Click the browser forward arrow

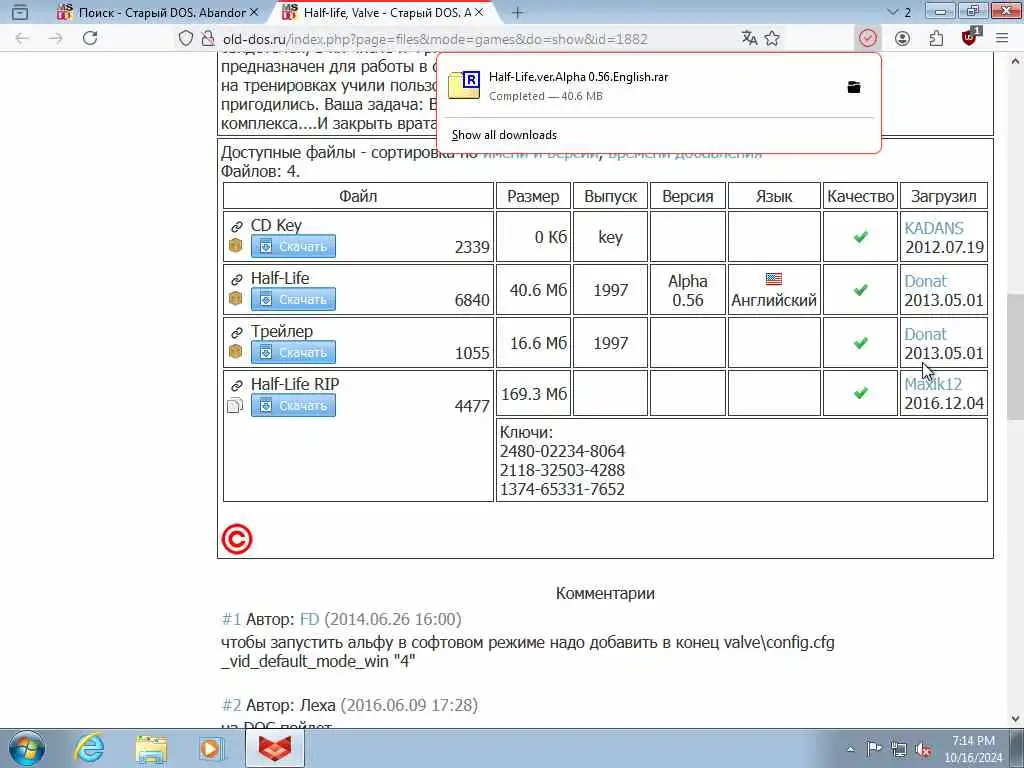pyautogui.click(x=56, y=39)
